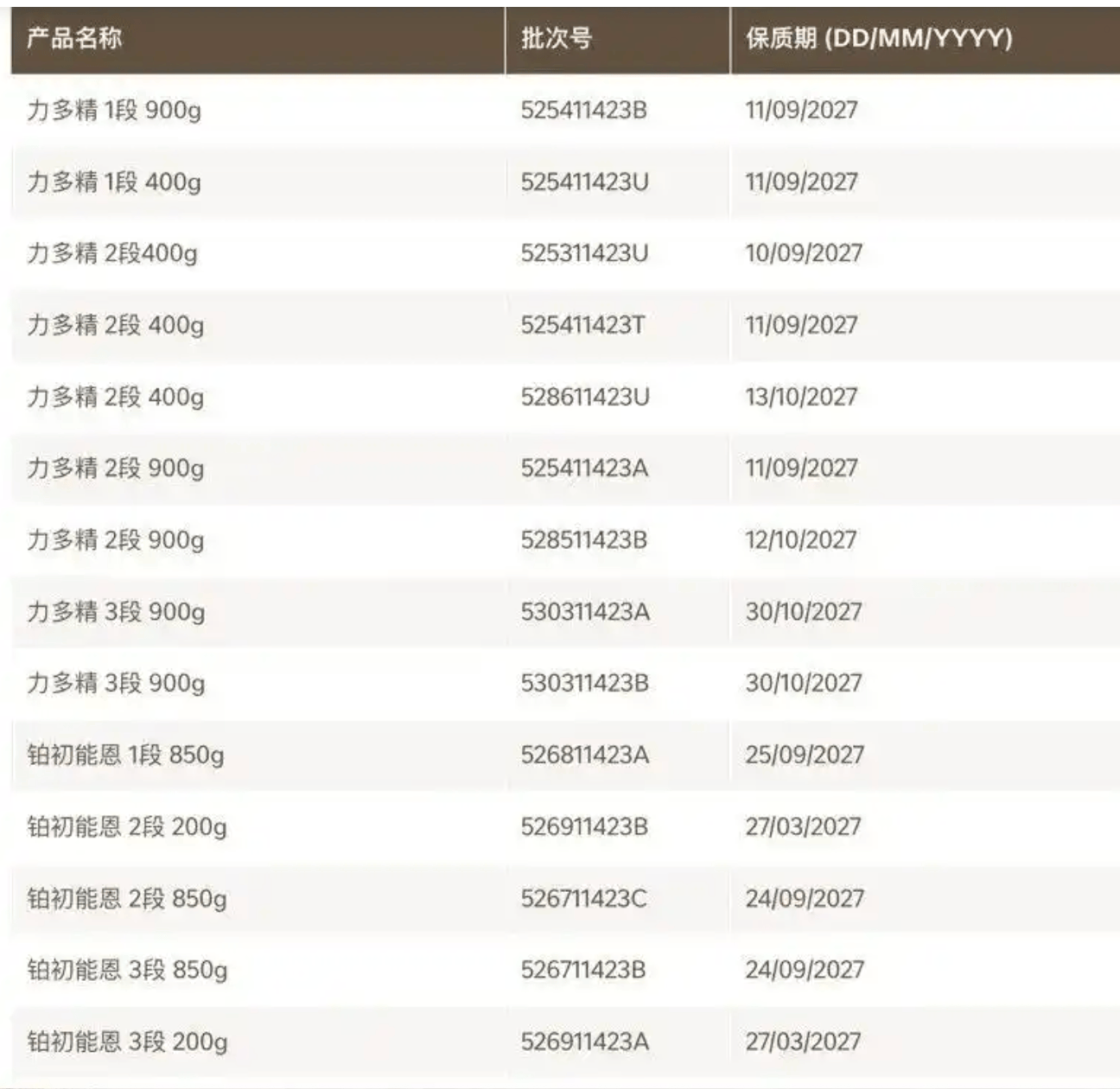Image resolution: width=1120 pixels, height=1089 pixels.
Task: Click the expiry date 13/10/2027
Action: pos(802,397)
